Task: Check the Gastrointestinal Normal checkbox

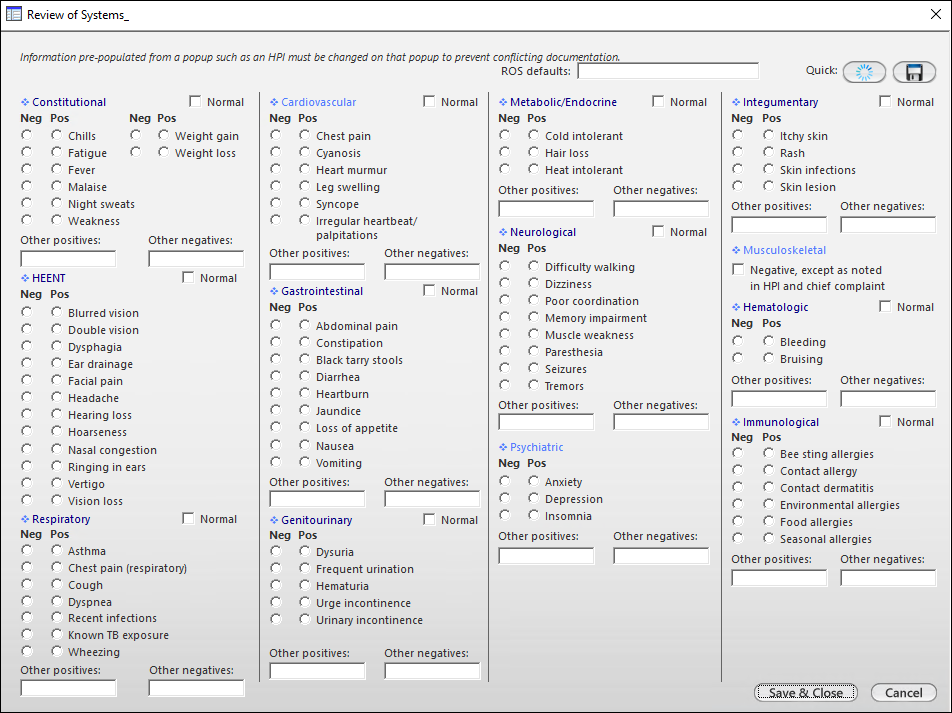Action: click(429, 290)
